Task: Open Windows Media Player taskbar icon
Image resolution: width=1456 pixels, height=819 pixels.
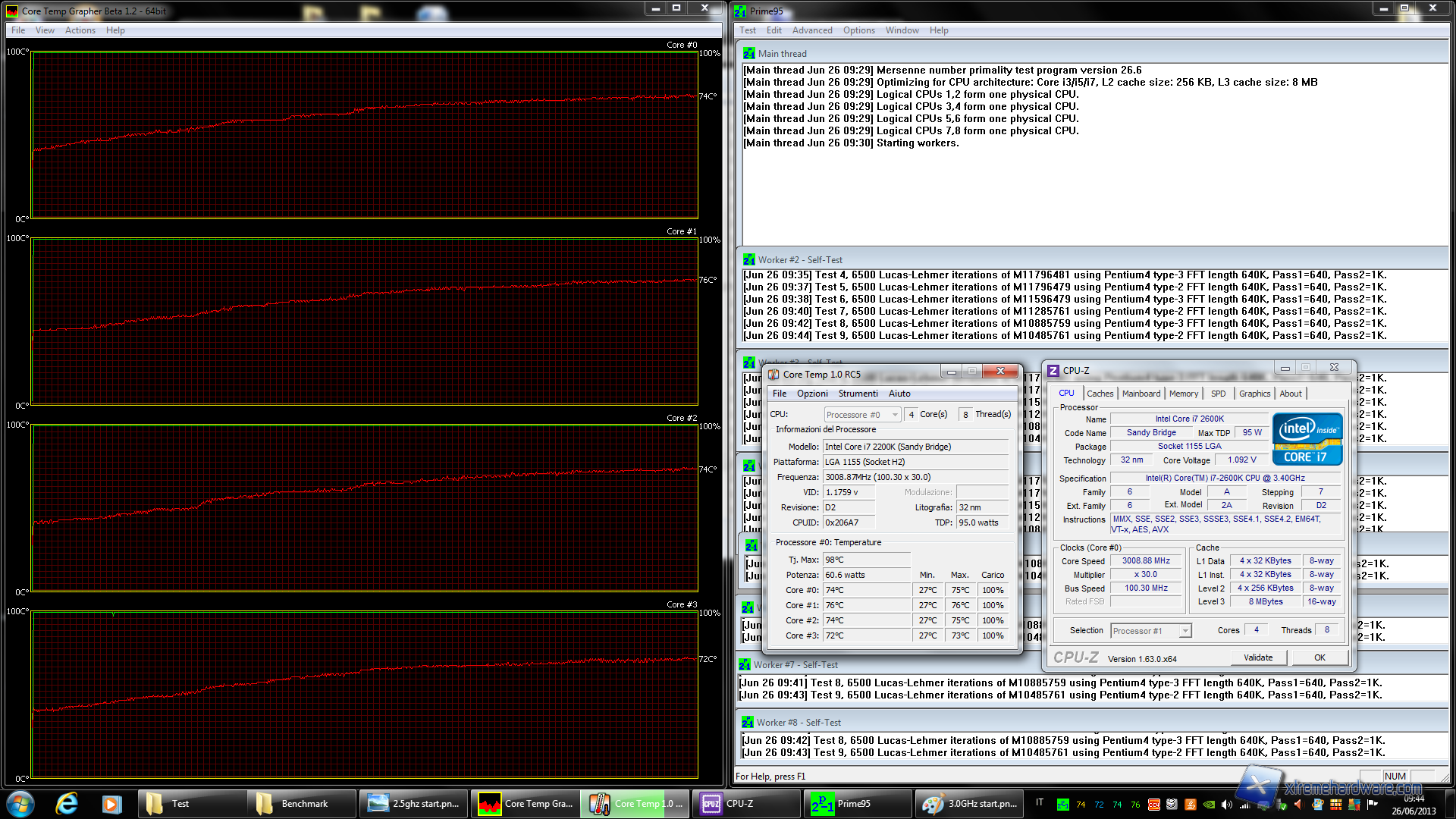Action: pos(111,803)
